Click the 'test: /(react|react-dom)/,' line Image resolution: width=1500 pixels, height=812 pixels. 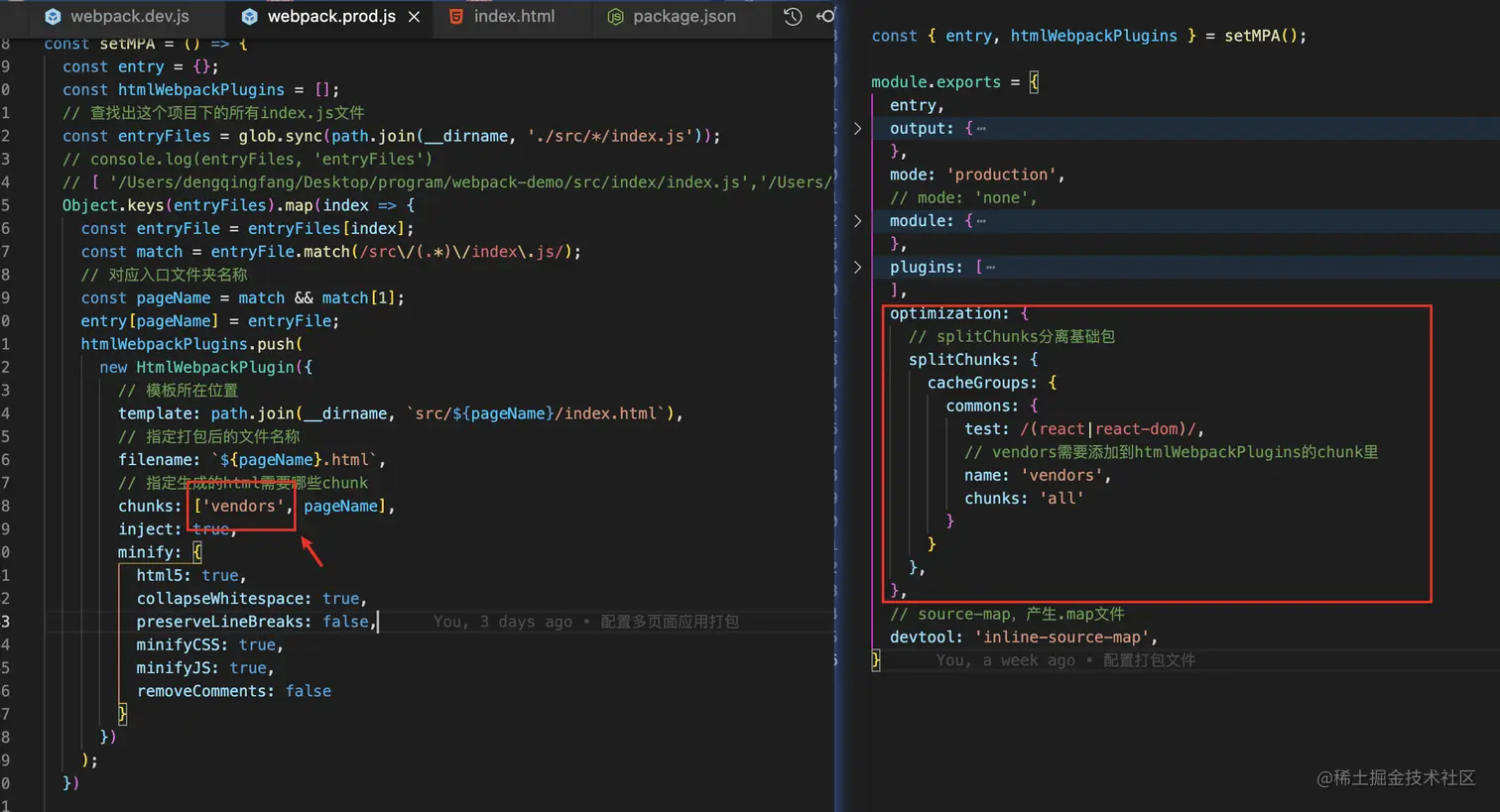[1084, 428]
